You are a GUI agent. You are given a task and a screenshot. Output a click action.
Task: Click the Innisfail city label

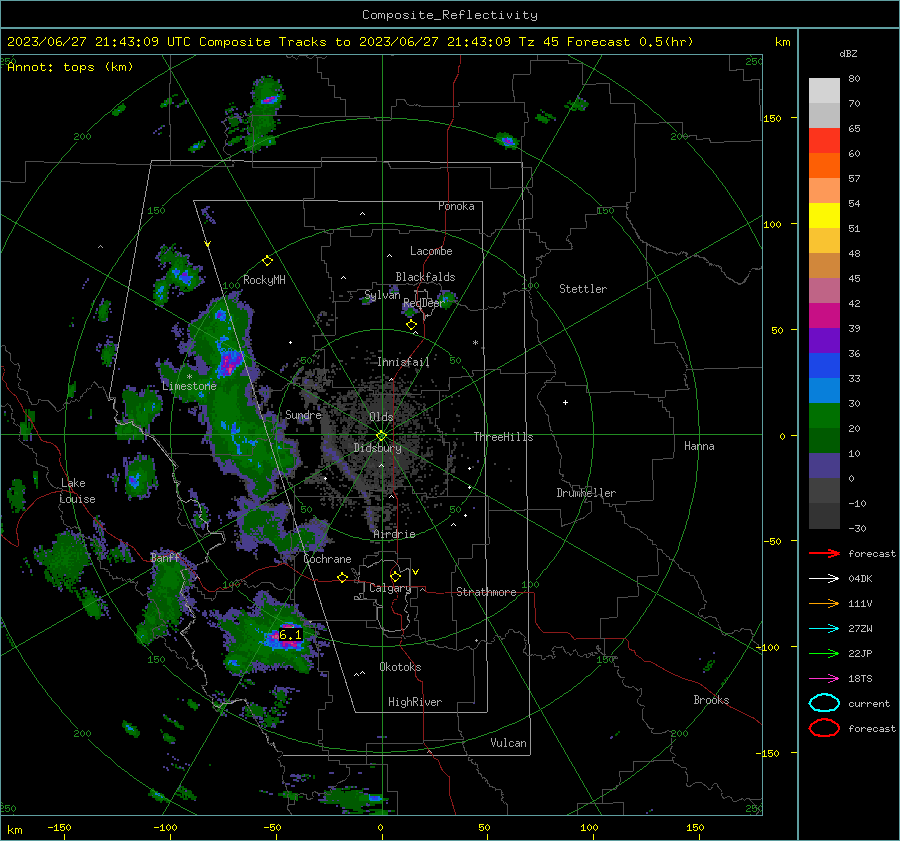pos(403,362)
